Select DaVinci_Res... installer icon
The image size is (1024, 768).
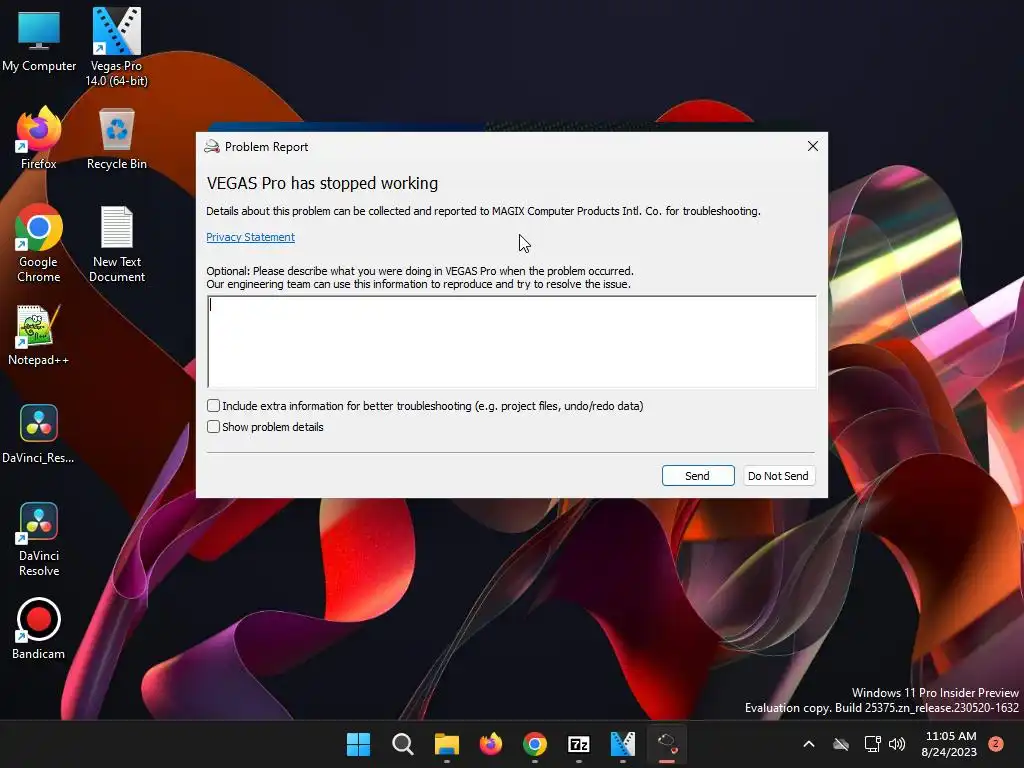pos(39,434)
